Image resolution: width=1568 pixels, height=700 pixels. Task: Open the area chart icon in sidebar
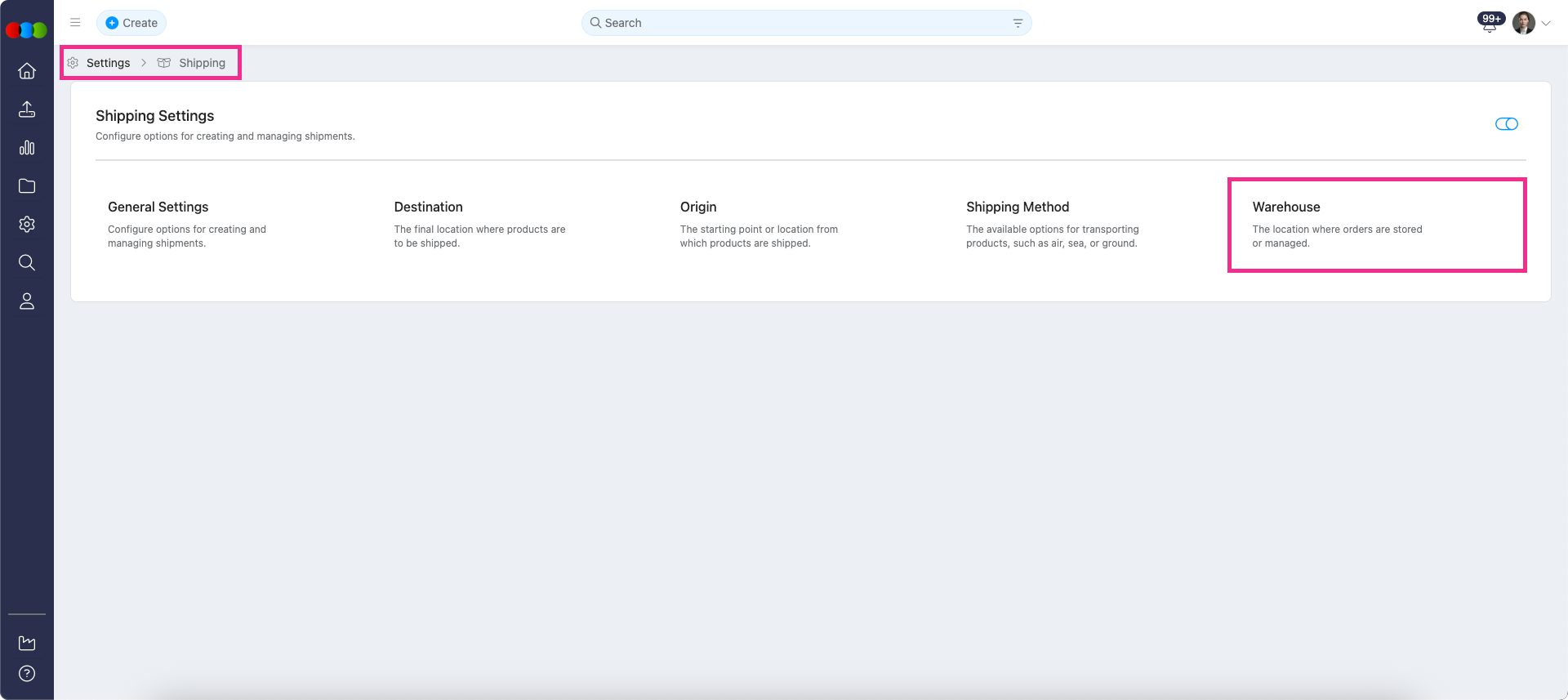pos(27,644)
